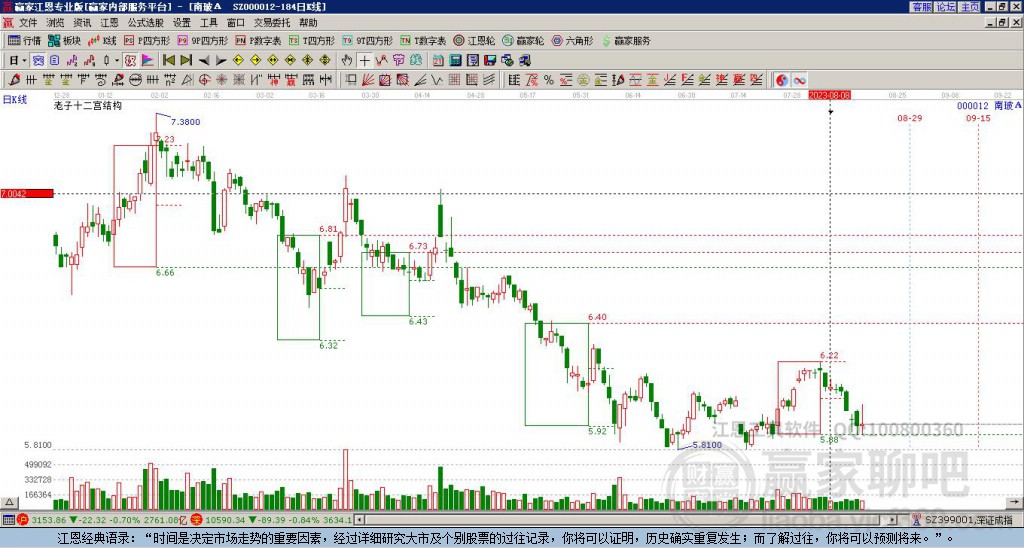Switch to K线 candlestick view
This screenshot has height=548, width=1024.
102,40
